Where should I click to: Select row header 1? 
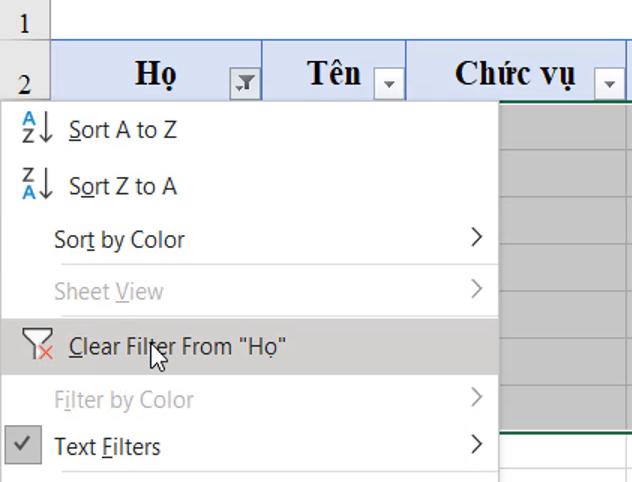pos(24,22)
